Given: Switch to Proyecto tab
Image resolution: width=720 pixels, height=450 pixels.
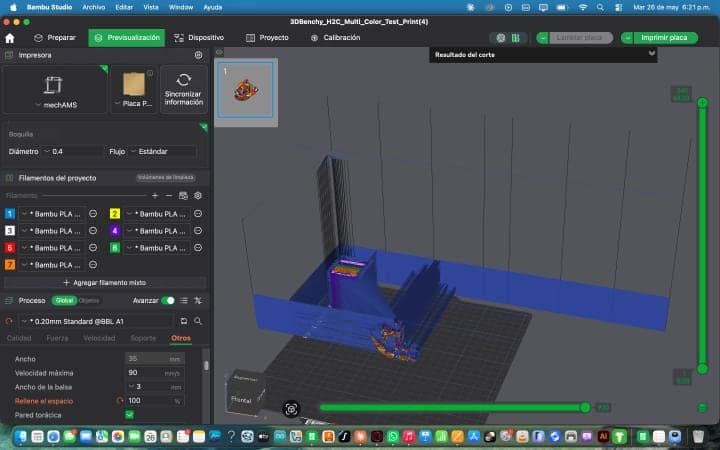Looking at the screenshot, I should [267, 38].
